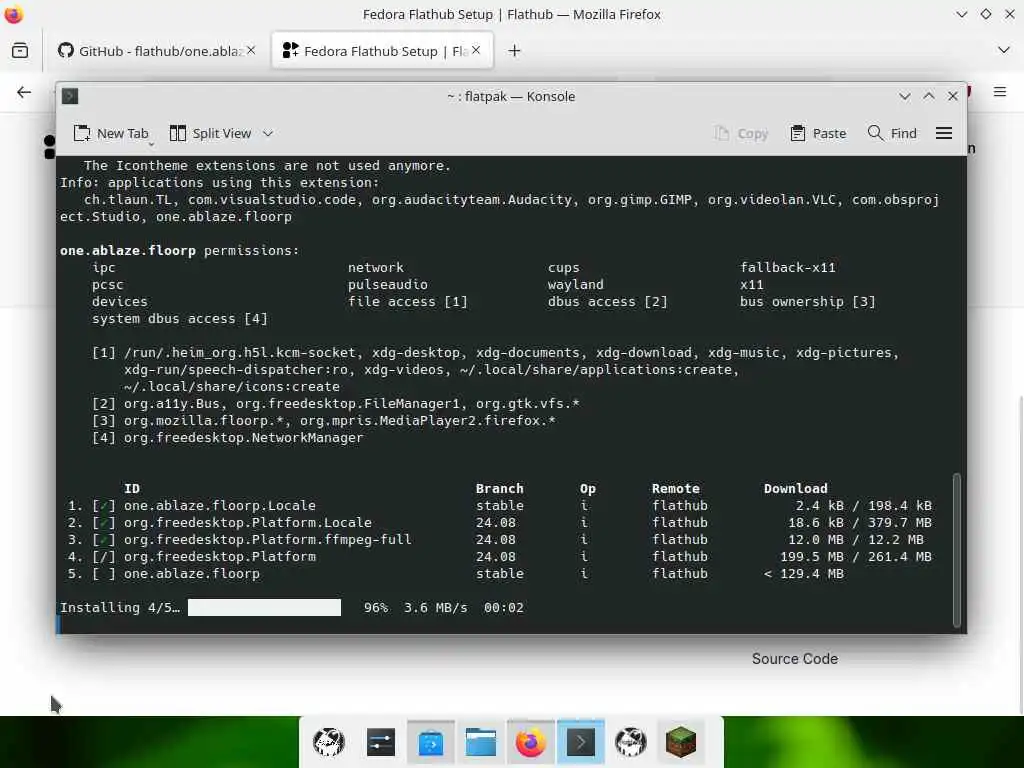Image resolution: width=1024 pixels, height=768 pixels.
Task: Click the checkmark box for row 3
Action: (104, 539)
